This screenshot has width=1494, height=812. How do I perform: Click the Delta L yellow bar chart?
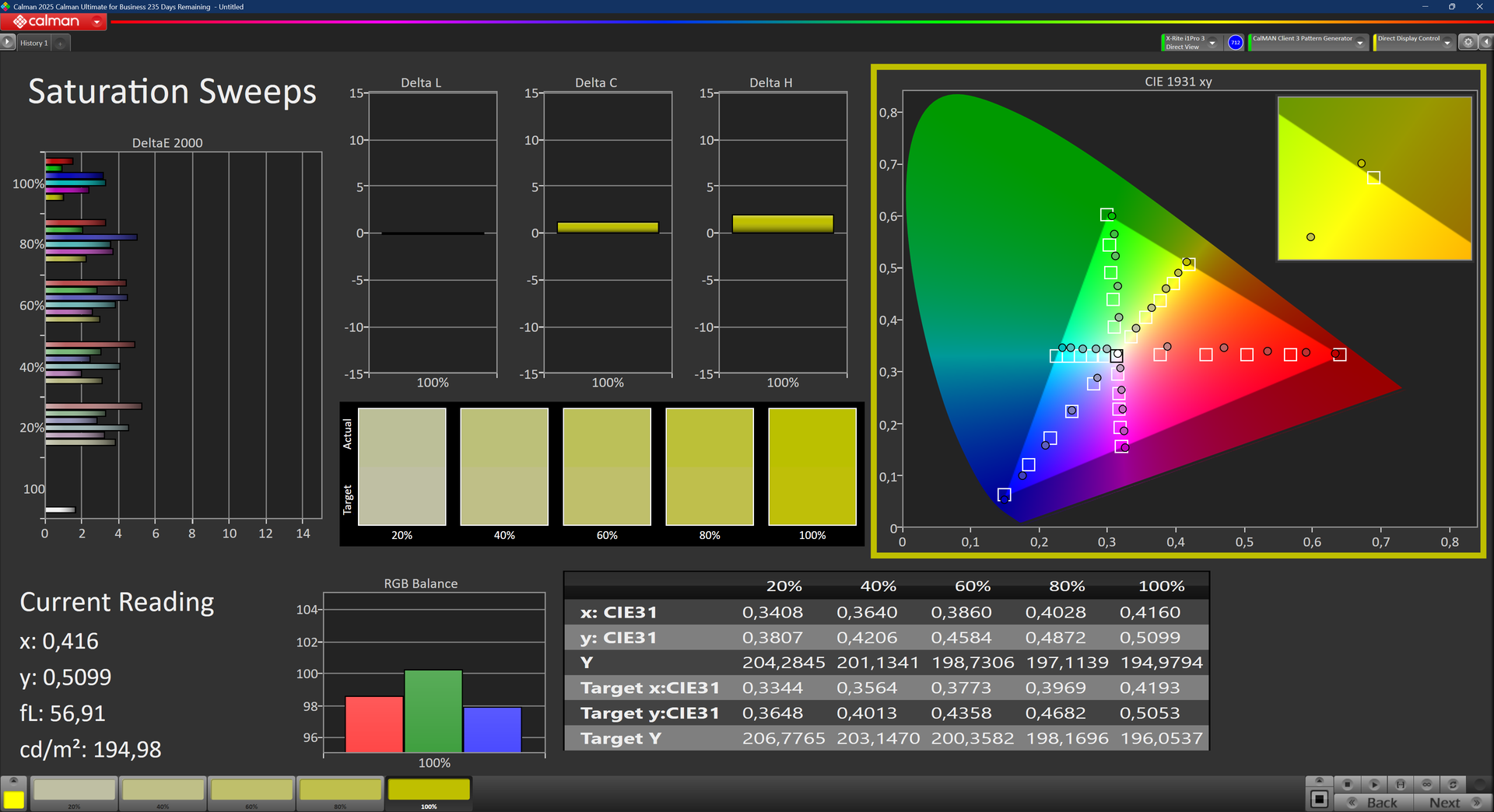(433, 233)
